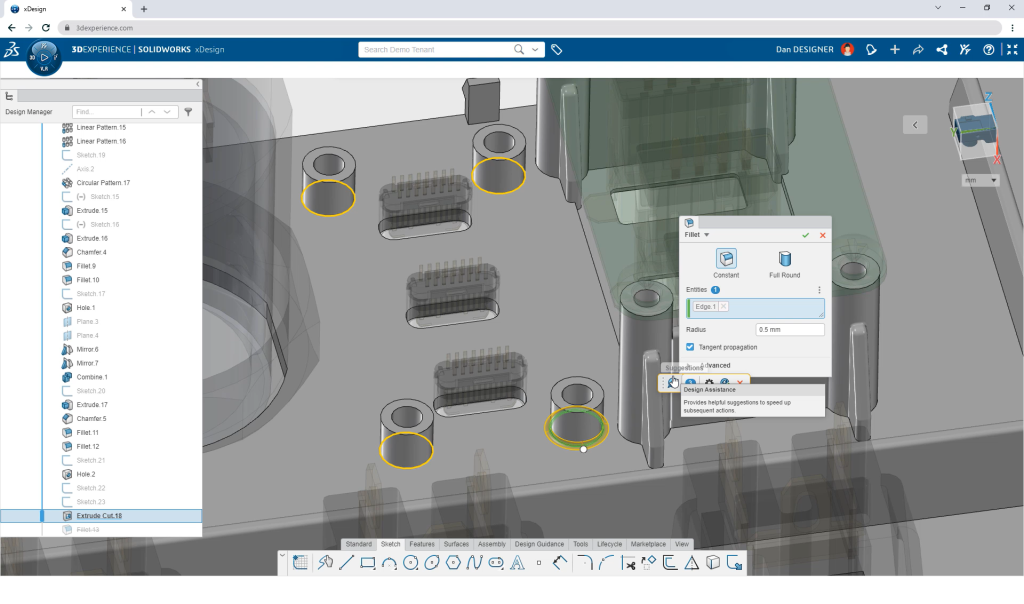Image resolution: width=1024 pixels, height=604 pixels.
Task: Expand the Advanced section in Fillet
Action: pyautogui.click(x=716, y=366)
